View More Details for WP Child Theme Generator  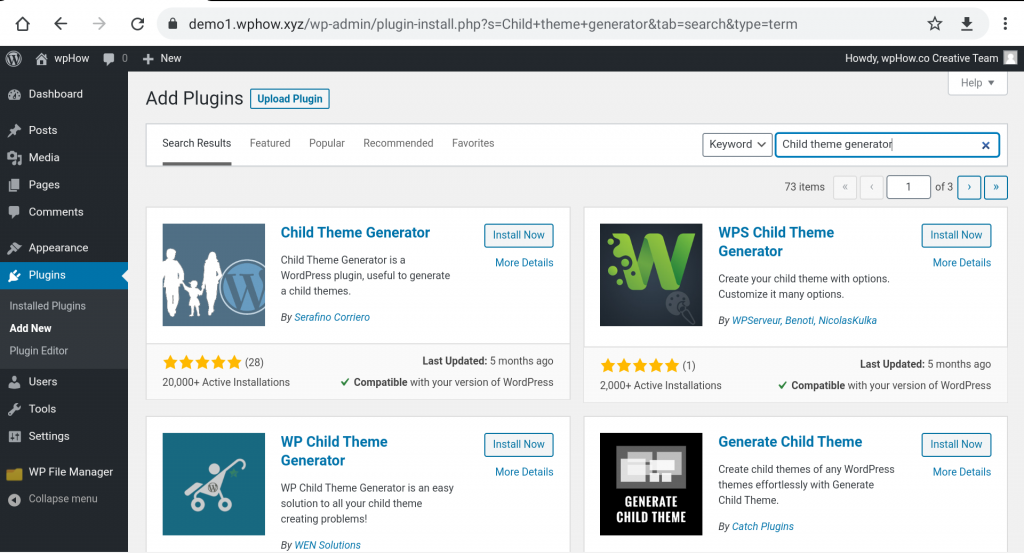[x=524, y=471]
